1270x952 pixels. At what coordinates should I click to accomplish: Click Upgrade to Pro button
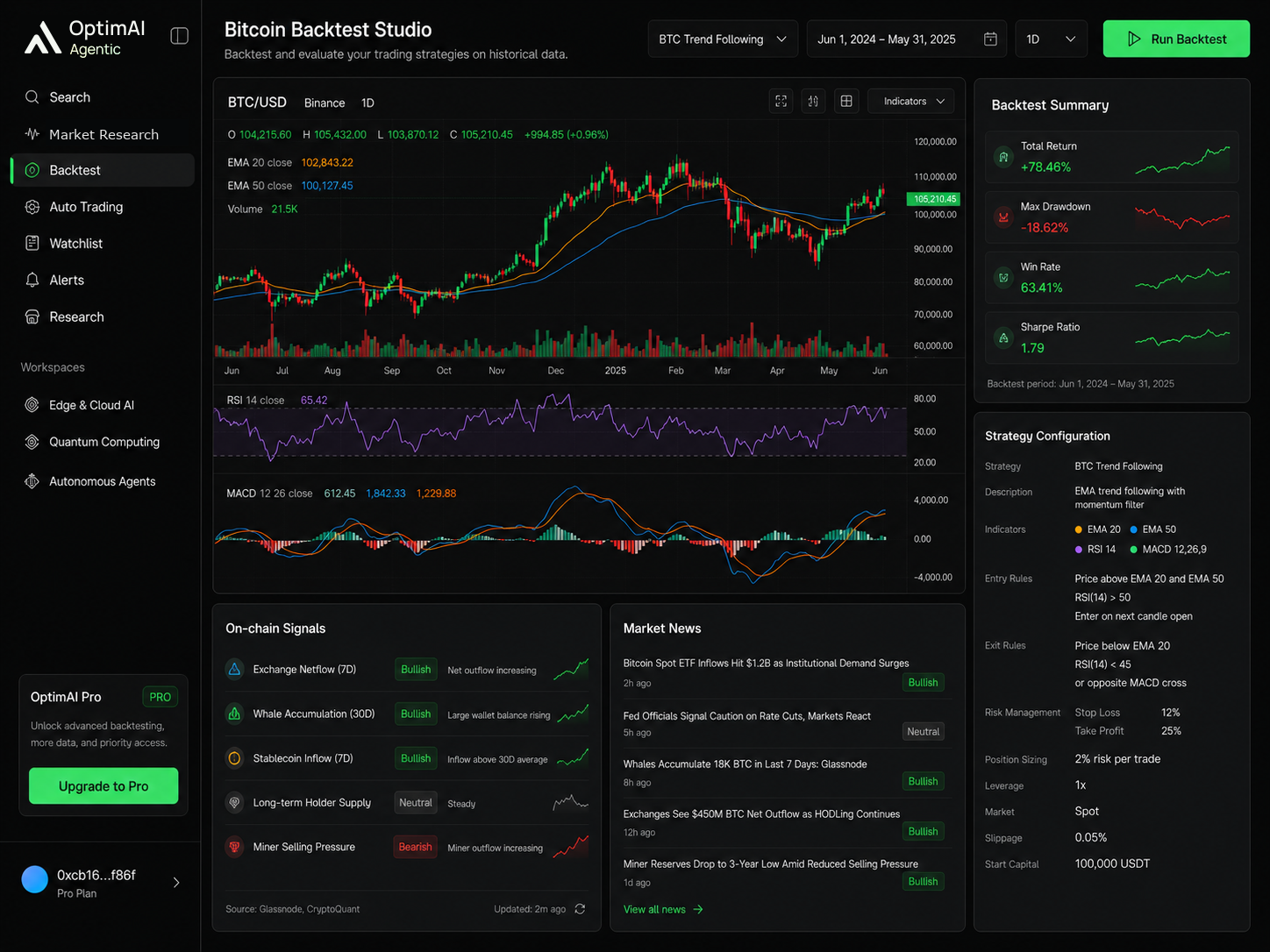[x=103, y=786]
